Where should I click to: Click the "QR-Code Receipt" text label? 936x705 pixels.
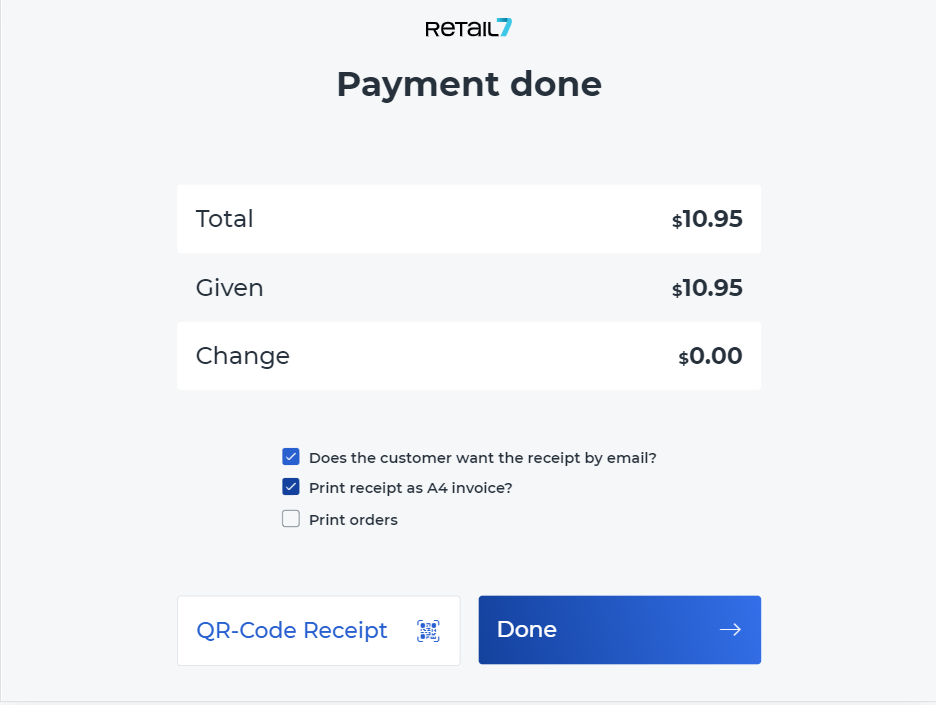click(292, 631)
